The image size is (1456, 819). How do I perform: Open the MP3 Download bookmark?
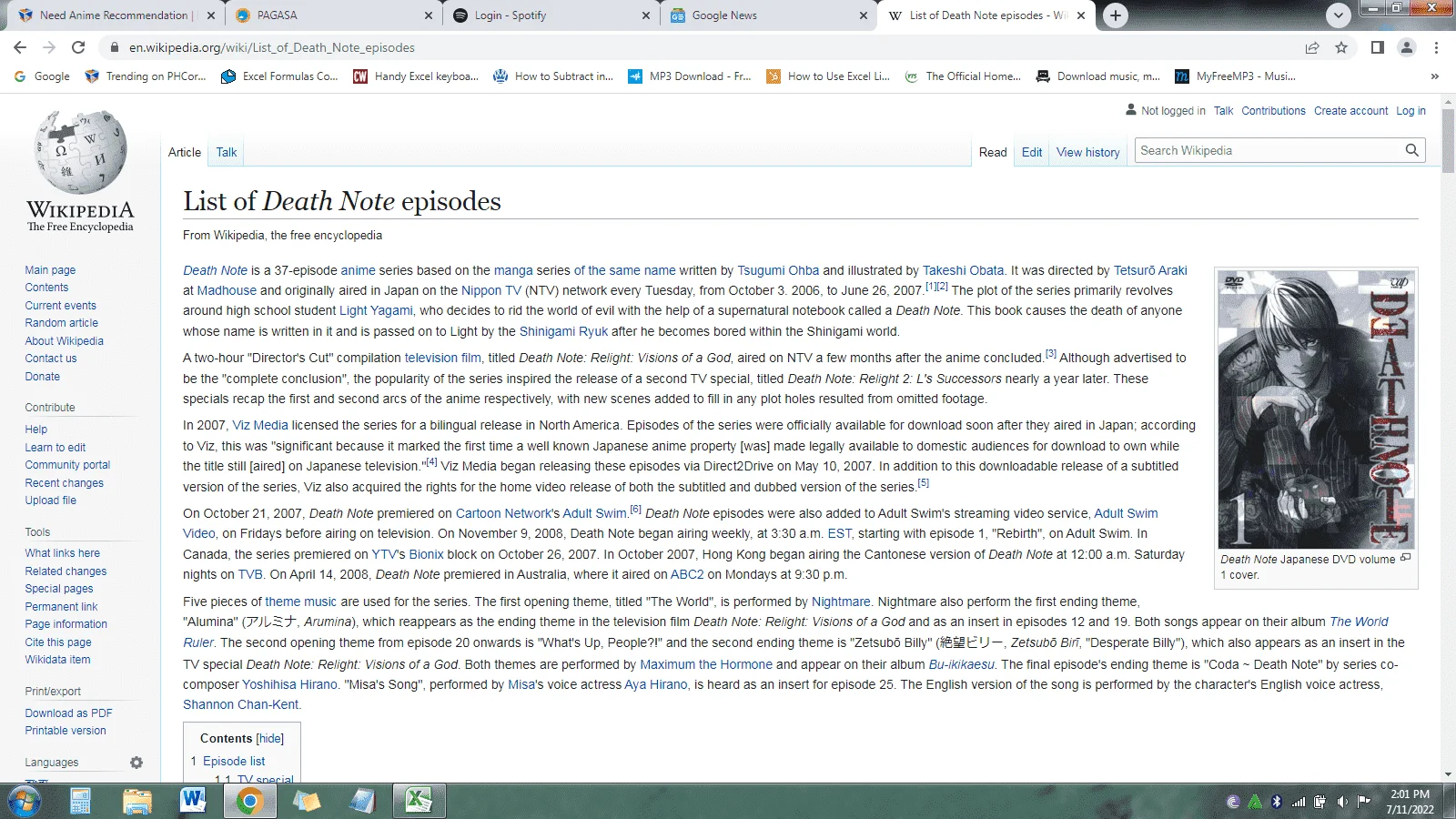[x=689, y=76]
